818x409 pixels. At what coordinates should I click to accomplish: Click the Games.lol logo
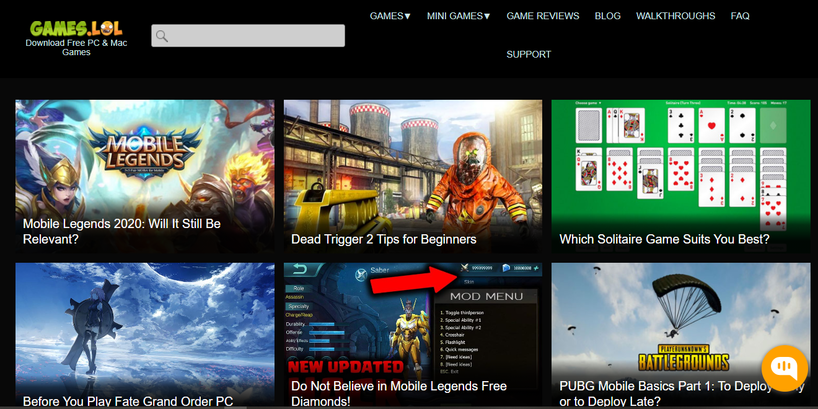[x=76, y=28]
